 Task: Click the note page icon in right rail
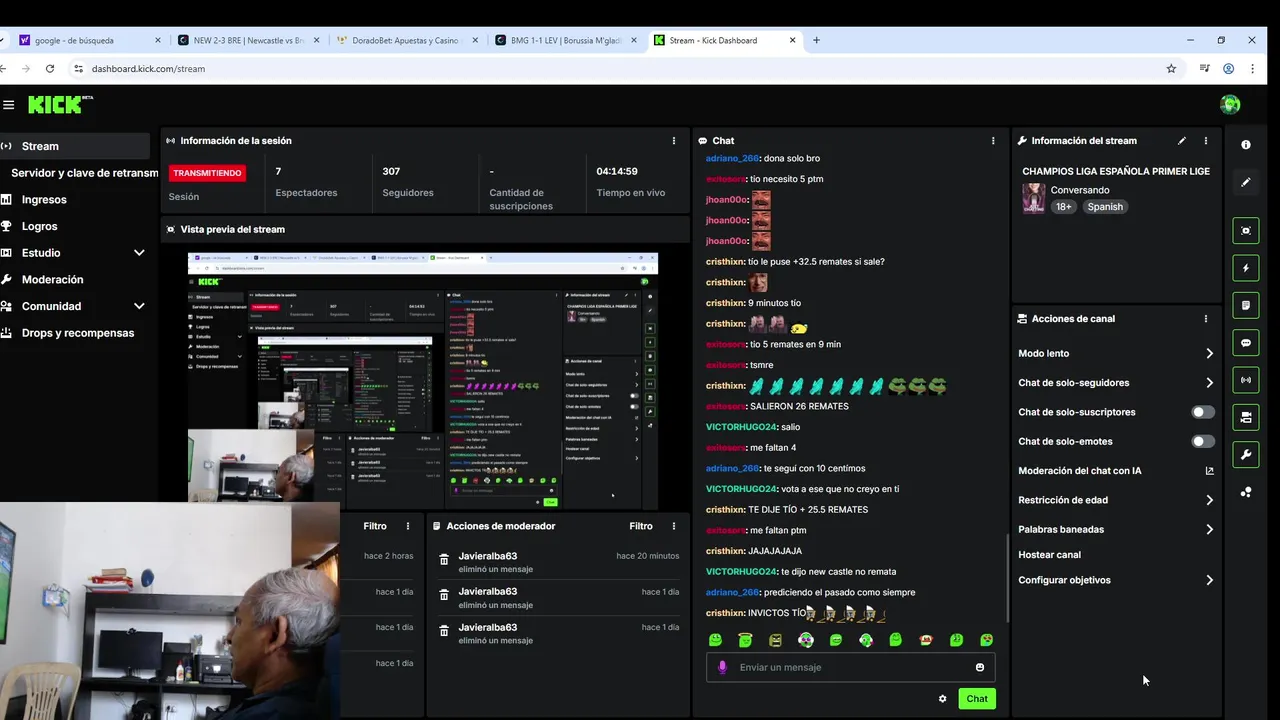1246,305
